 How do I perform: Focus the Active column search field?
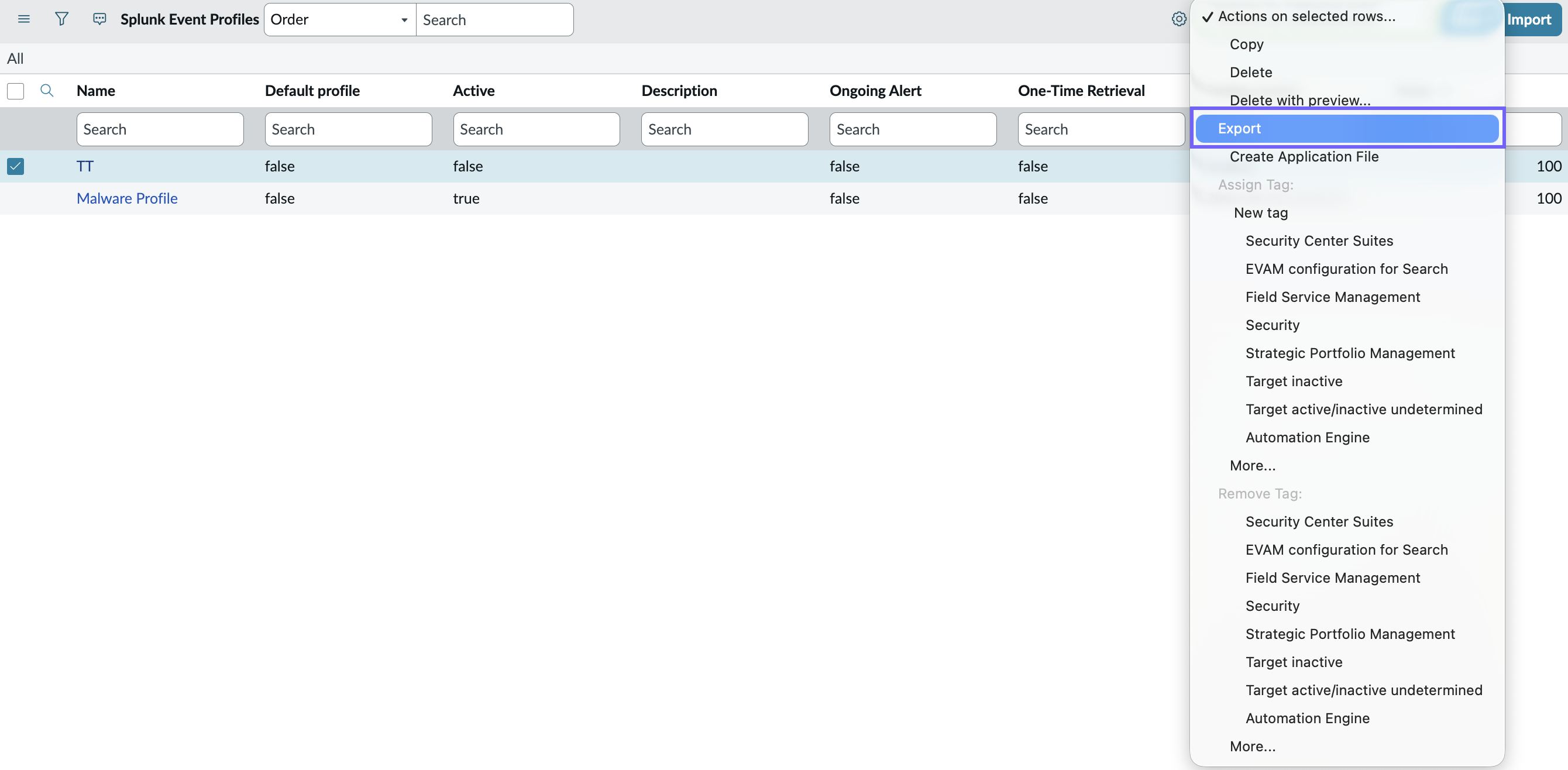(x=537, y=129)
